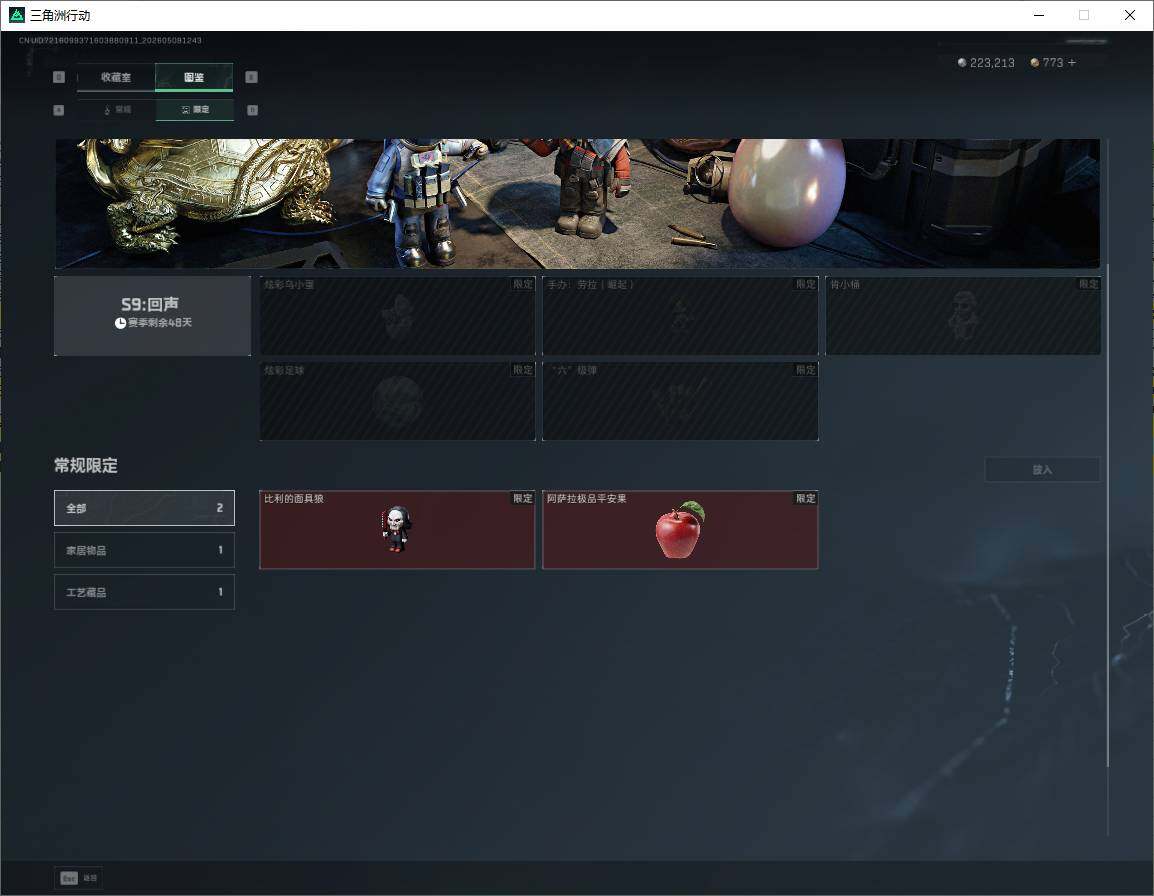The height and width of the screenshot is (896, 1154).
Task: Click 限定 tag on 比利的面具狼 card
Action: 523,498
